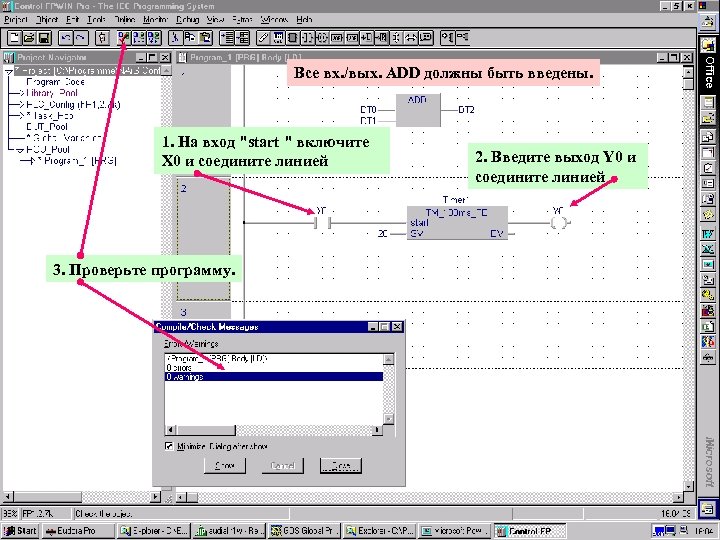The image size is (720, 540).
Task: Select the DUT_Pool tree item
Action: tap(47, 127)
